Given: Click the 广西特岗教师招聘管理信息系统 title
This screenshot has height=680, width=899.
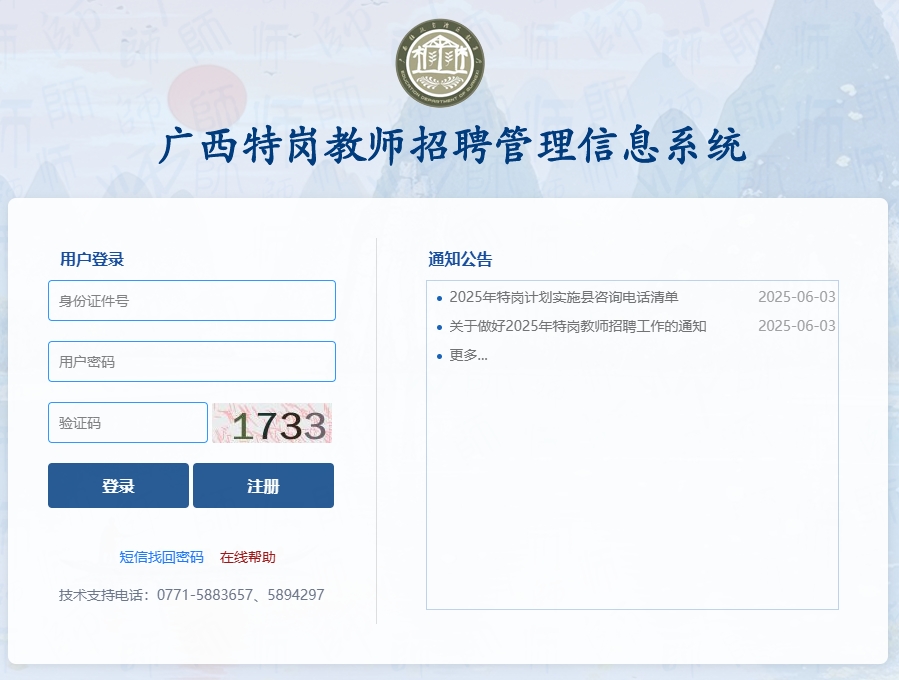Looking at the screenshot, I should point(452,146).
